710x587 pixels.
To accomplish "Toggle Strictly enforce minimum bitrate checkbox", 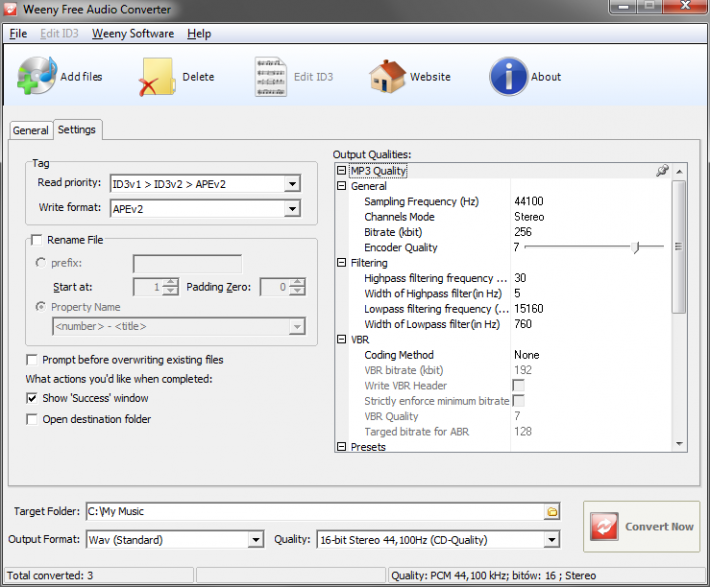I will tap(518, 401).
